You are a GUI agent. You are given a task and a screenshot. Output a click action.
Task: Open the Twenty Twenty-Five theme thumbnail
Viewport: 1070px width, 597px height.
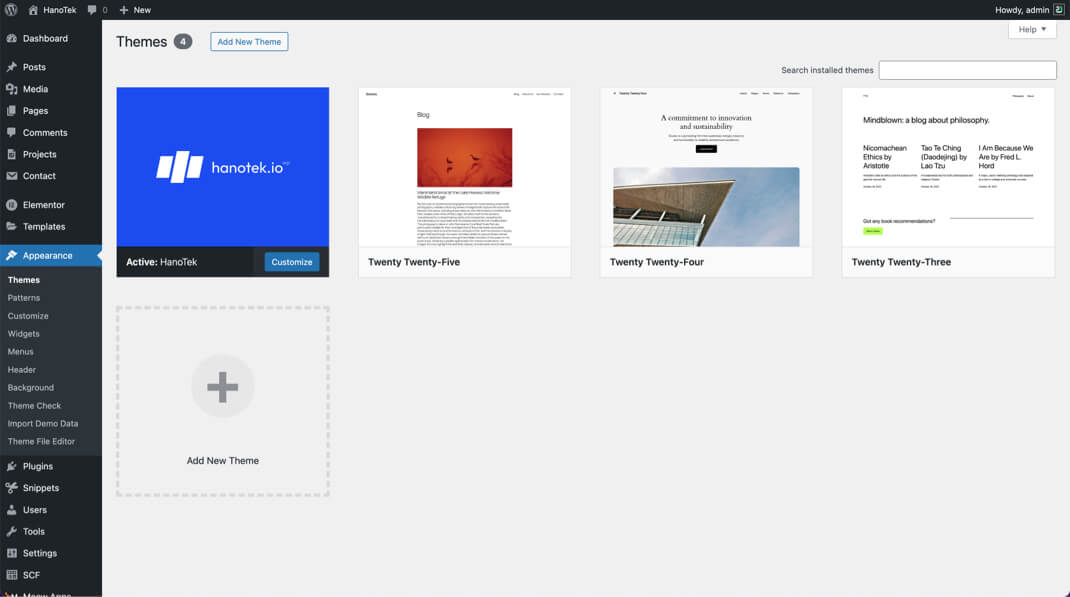point(465,167)
